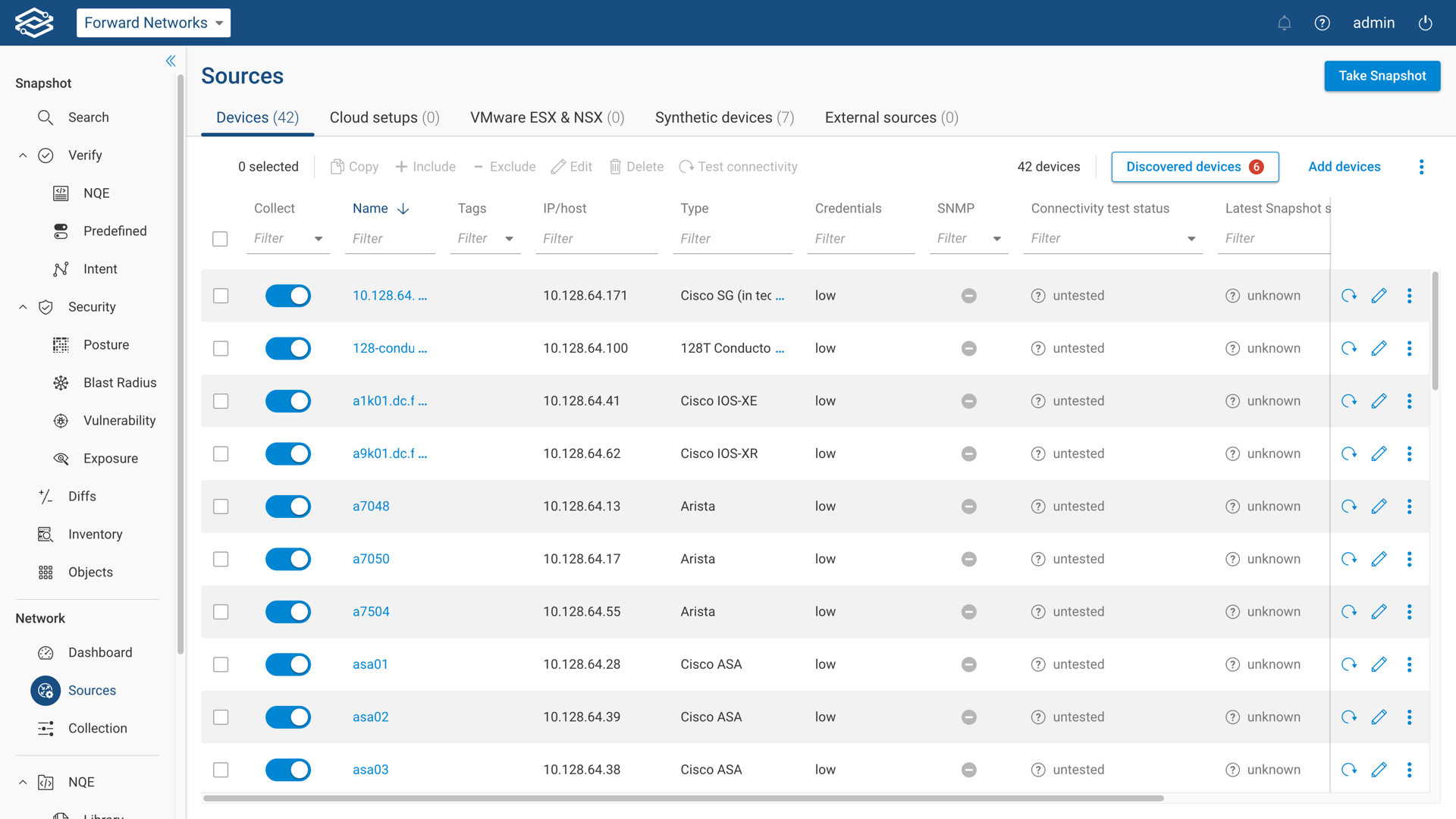Open the Search panel in the sidebar
1456x819 pixels.
coord(89,117)
